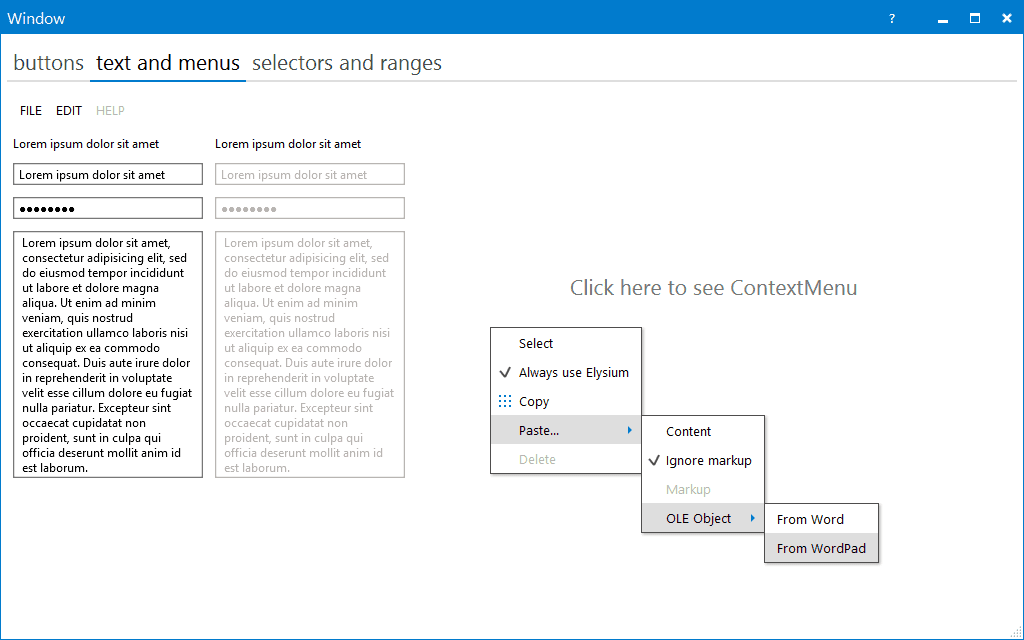Click 'Click here to see ContextMenu' text
The width and height of the screenshot is (1024, 640).
pos(713,288)
